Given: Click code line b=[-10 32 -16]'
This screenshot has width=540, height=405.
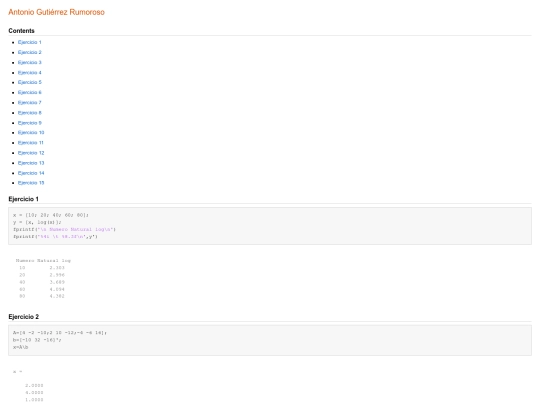Looking at the screenshot, I should point(37,340).
